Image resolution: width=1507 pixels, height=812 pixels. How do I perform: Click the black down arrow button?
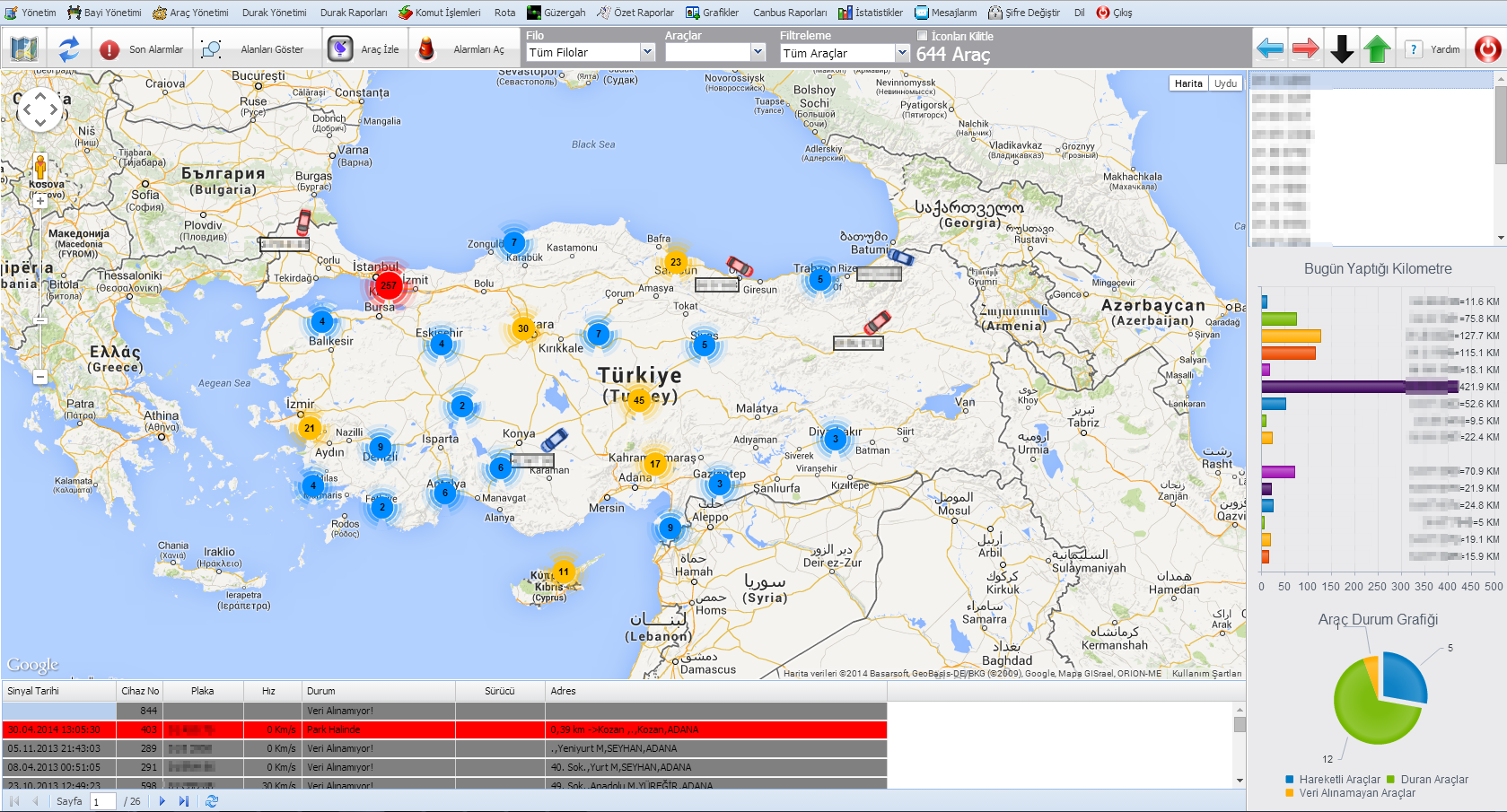click(x=1342, y=48)
